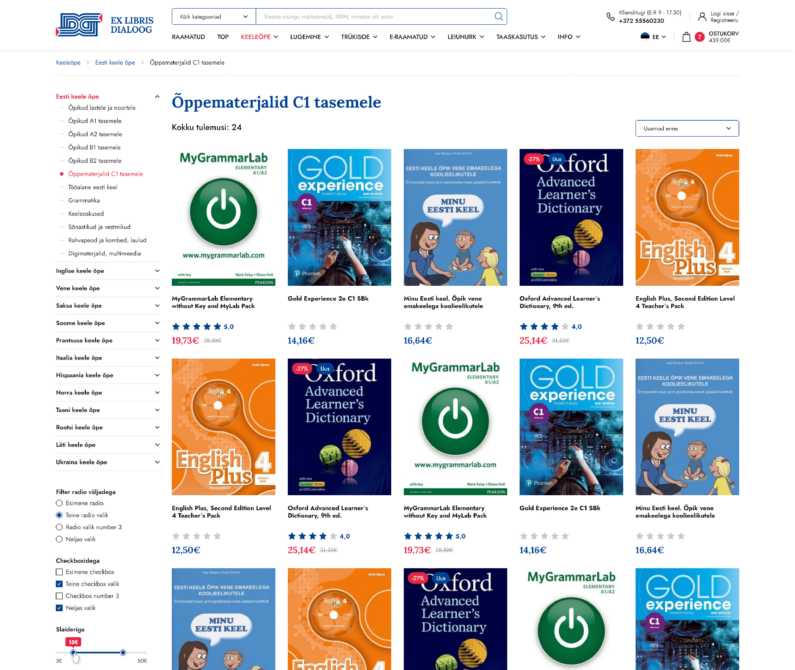Open the Gold Experience C1 book cover, first row
The image size is (795, 670).
(x=339, y=217)
